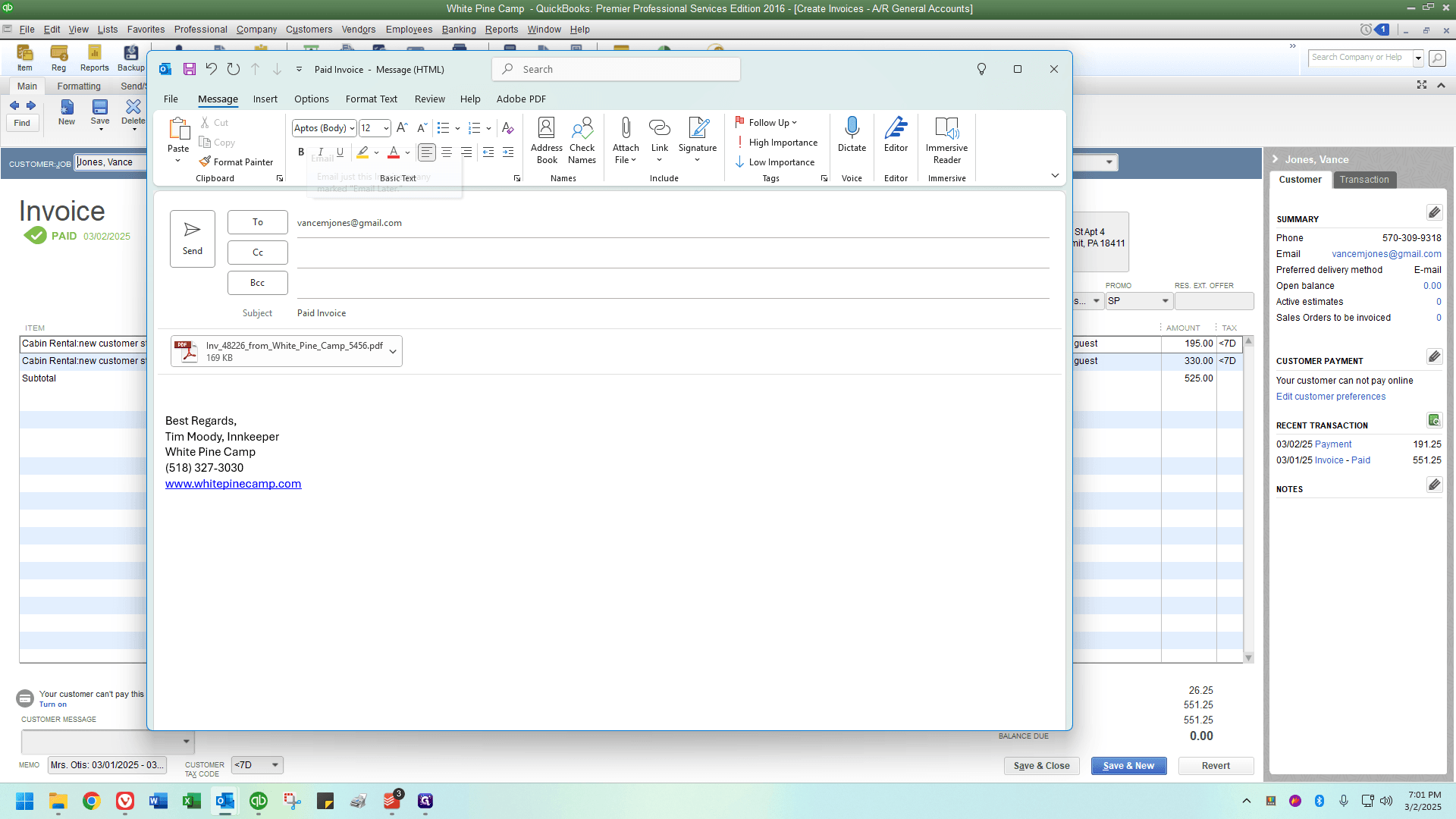Apply the red font color
1456x819 pixels.
(394, 152)
